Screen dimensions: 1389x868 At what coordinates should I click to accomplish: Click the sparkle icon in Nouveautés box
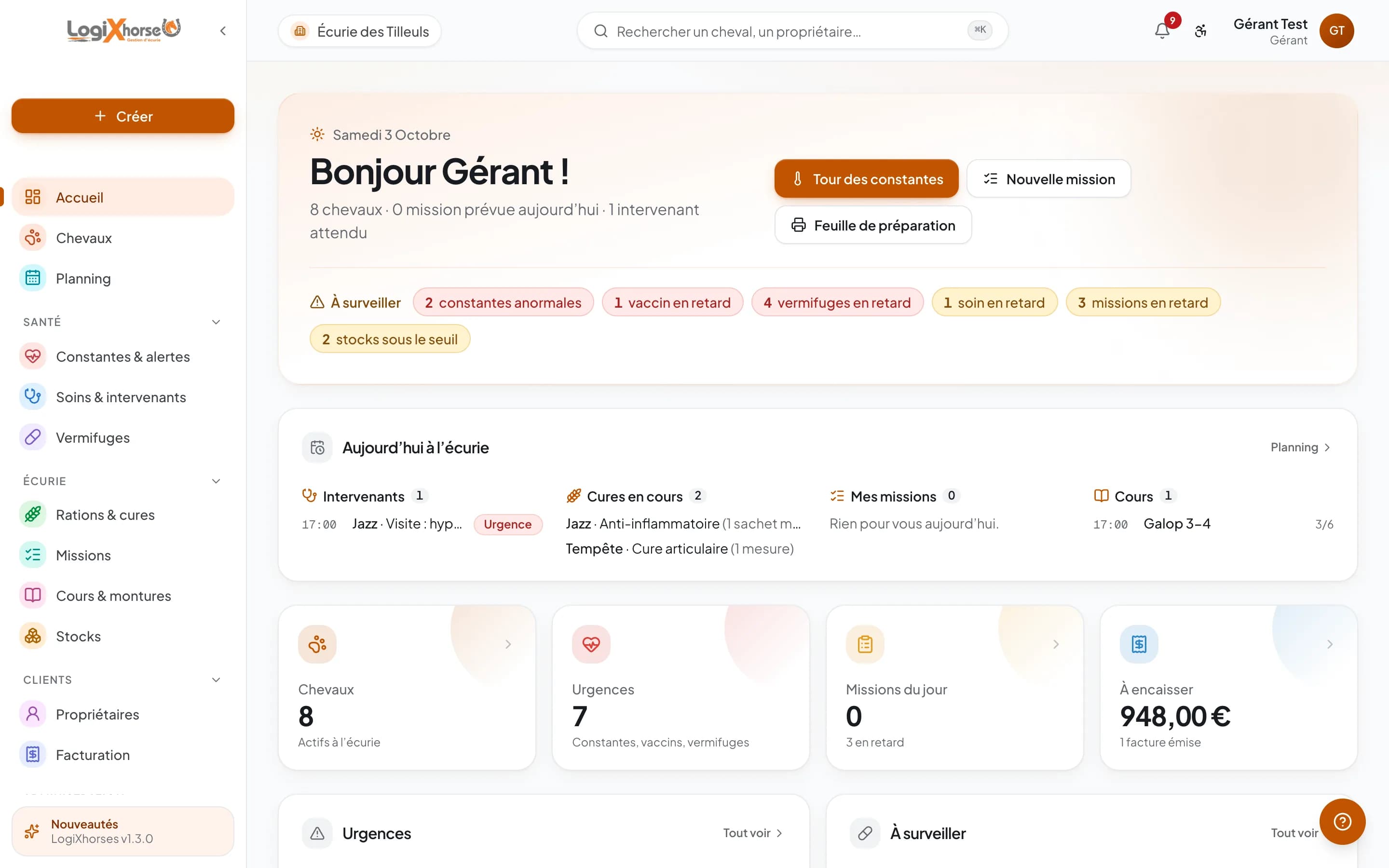[x=32, y=831]
